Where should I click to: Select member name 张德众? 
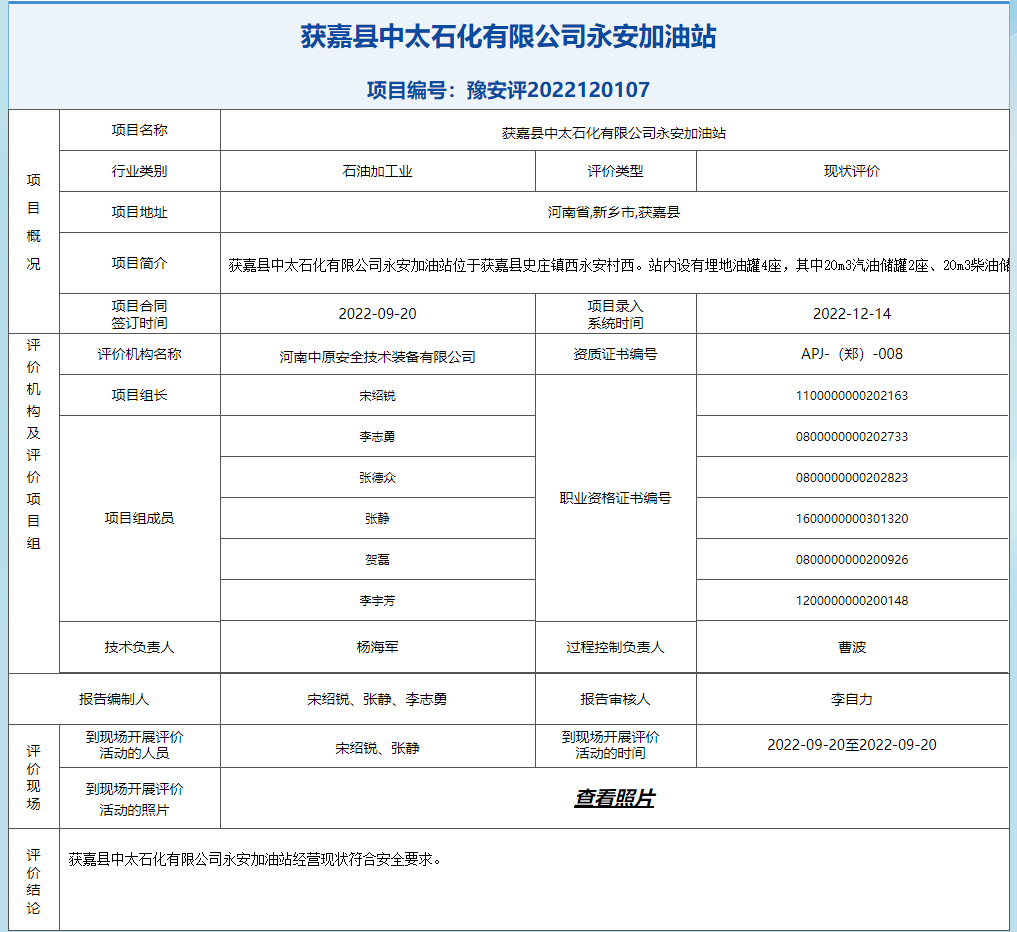coord(377,477)
